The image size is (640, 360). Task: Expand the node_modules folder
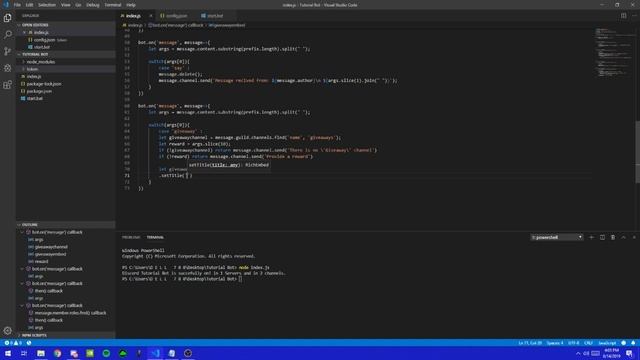(x=40, y=62)
